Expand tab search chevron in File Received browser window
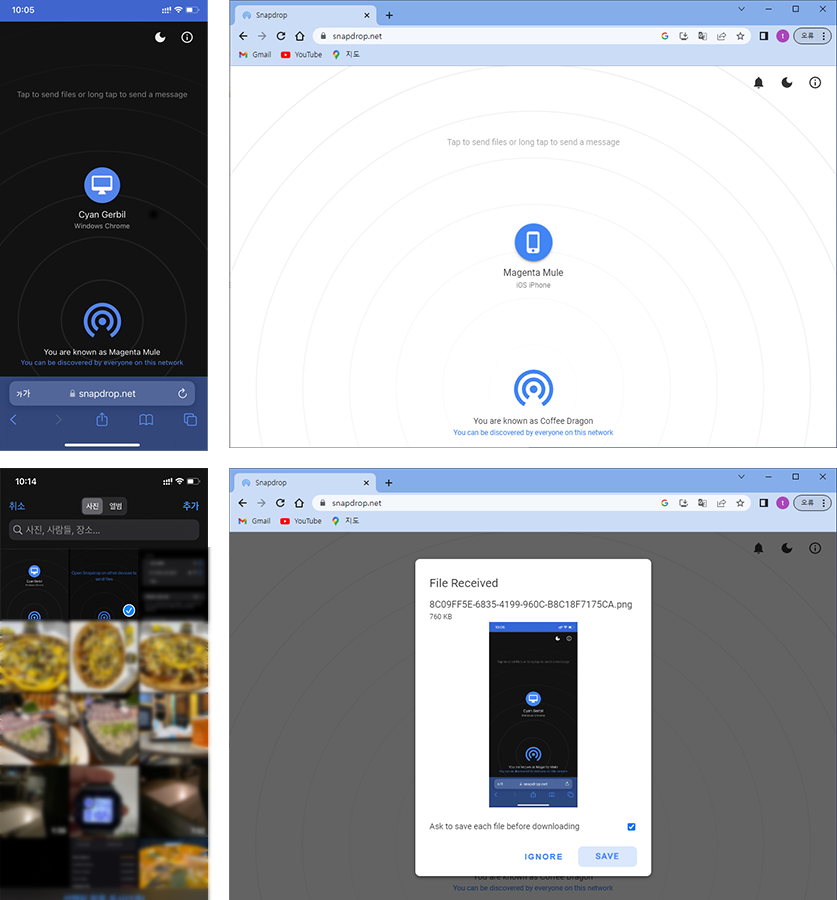 [742, 476]
